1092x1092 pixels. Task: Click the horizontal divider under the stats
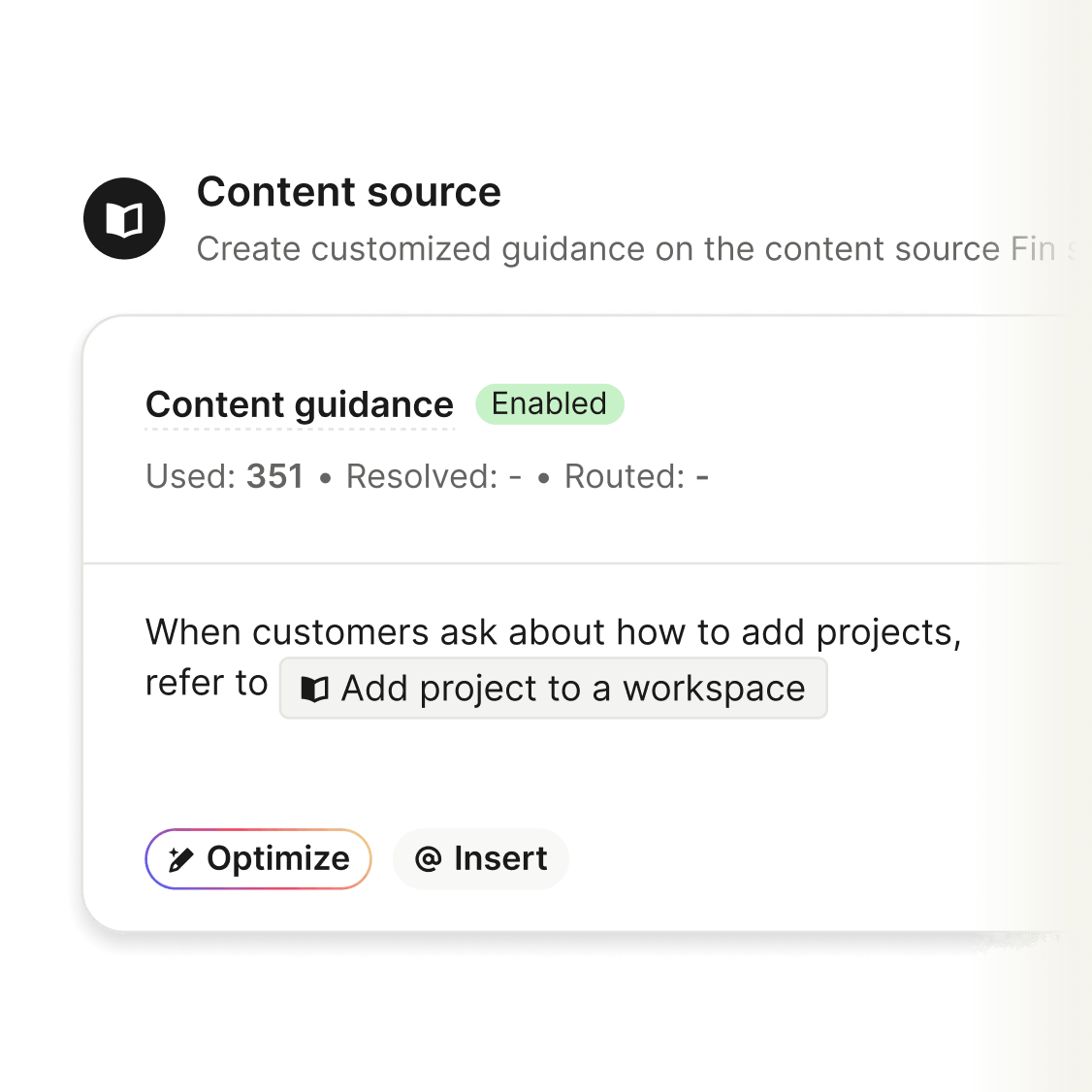coord(572,562)
